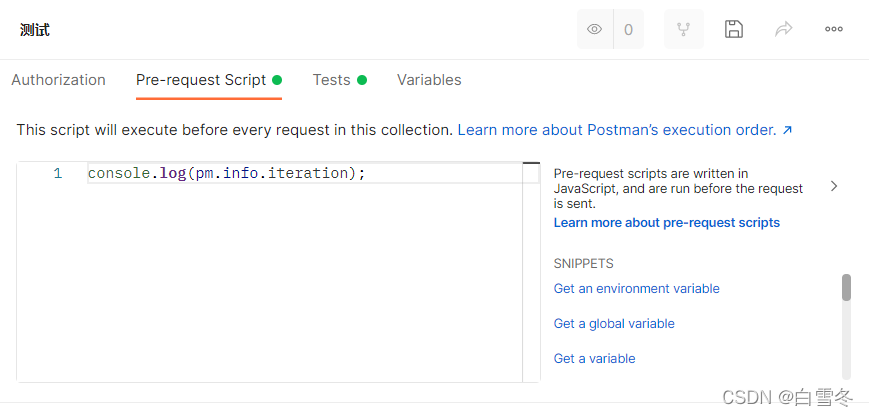Open the Tests tab
This screenshot has height=417, width=869.
click(331, 80)
